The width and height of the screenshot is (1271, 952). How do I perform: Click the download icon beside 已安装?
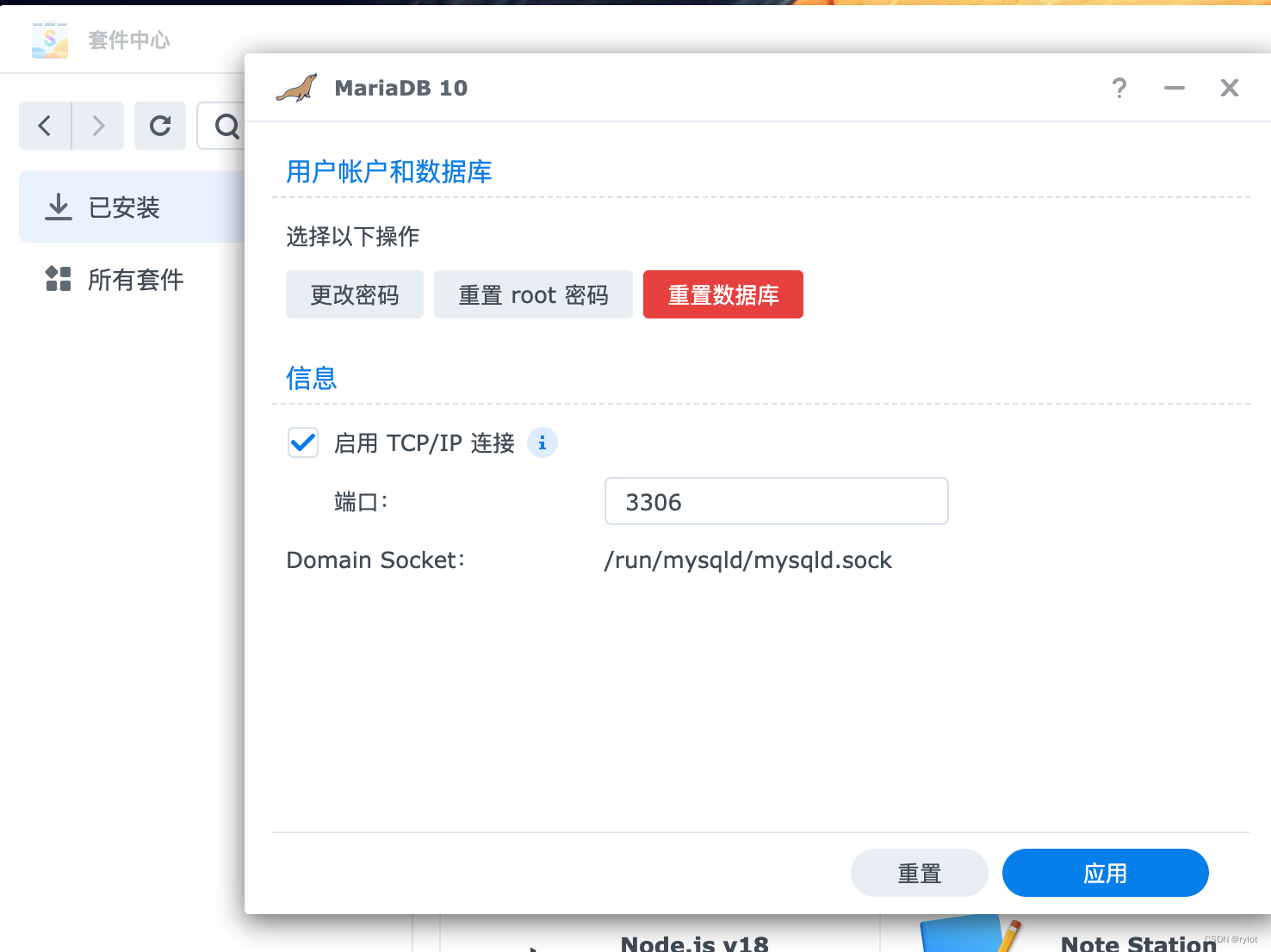click(x=58, y=207)
